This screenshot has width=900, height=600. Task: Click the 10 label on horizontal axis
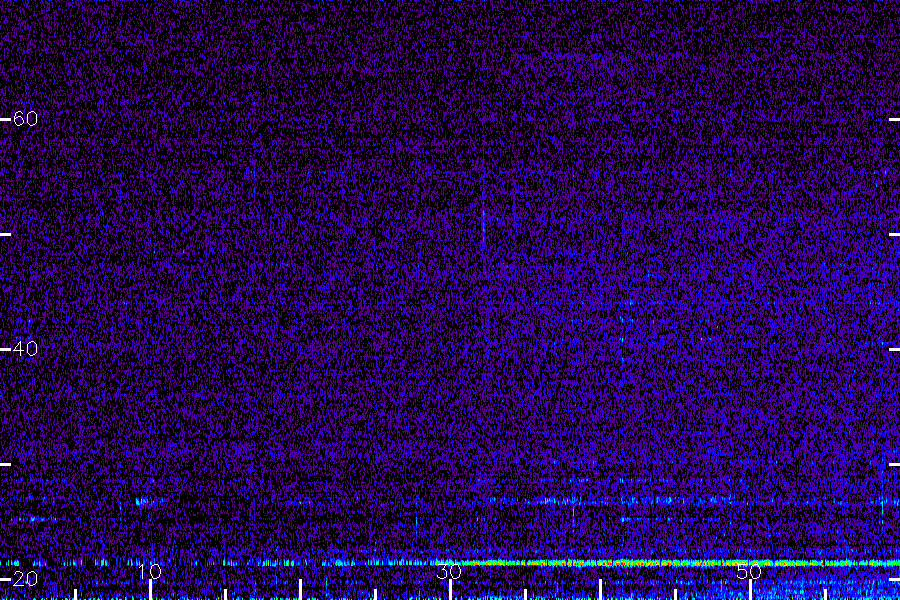click(150, 571)
